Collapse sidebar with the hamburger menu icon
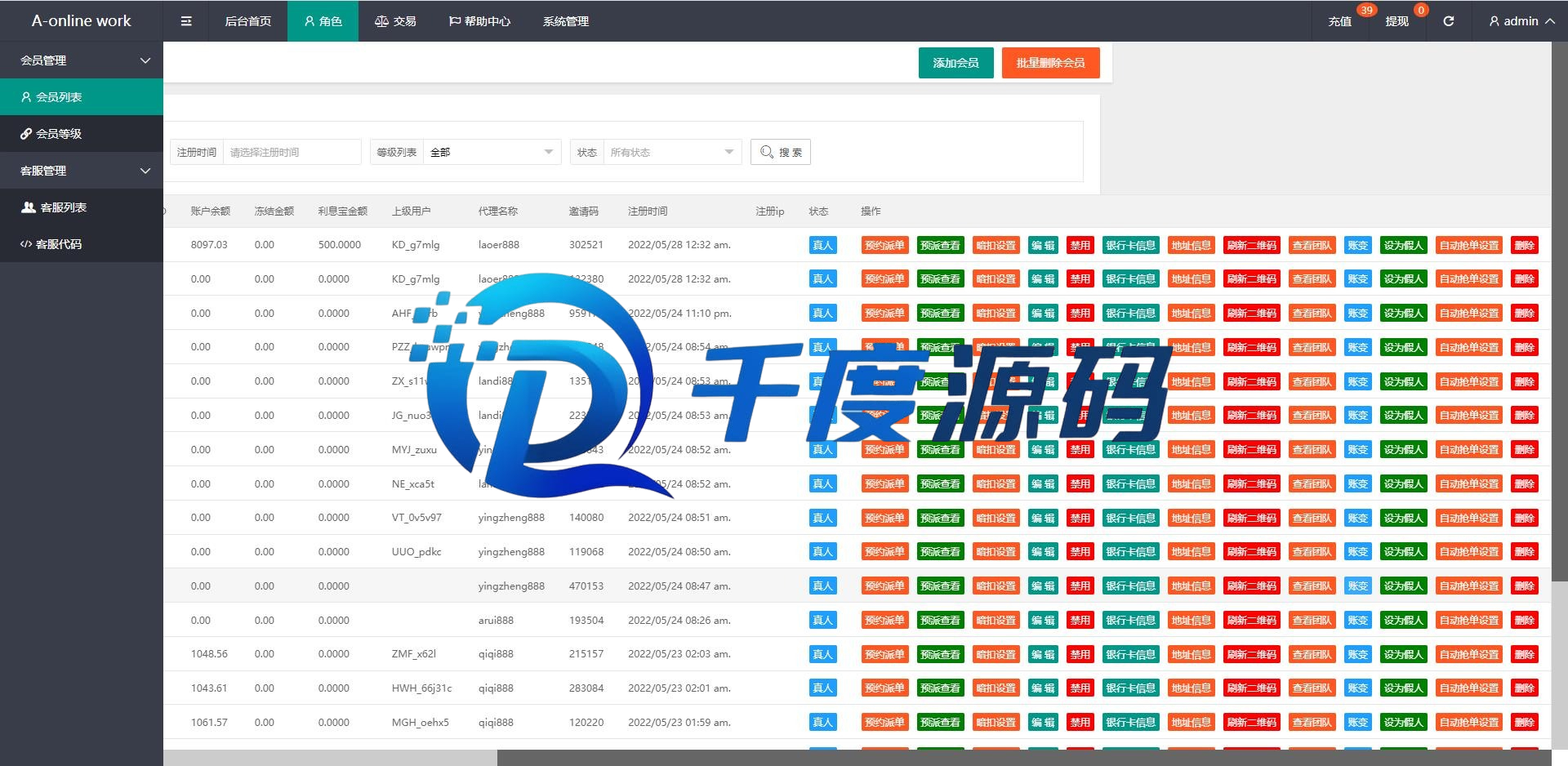1568x766 pixels. (186, 21)
